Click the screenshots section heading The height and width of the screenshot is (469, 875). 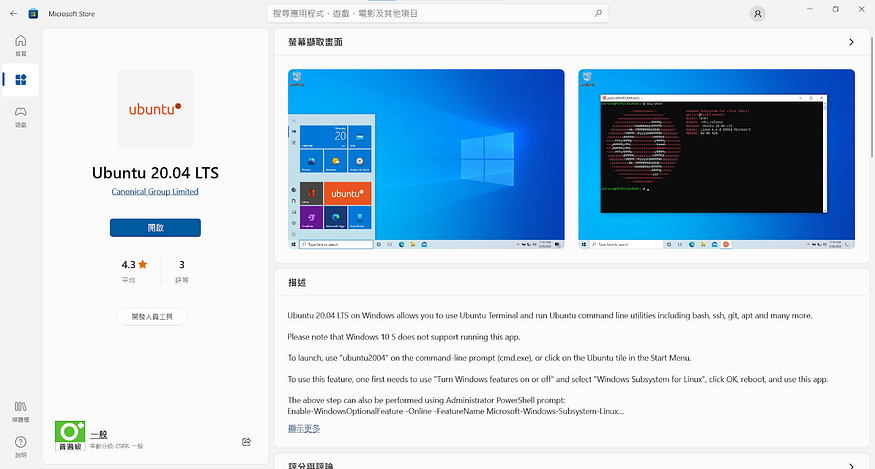pos(315,42)
